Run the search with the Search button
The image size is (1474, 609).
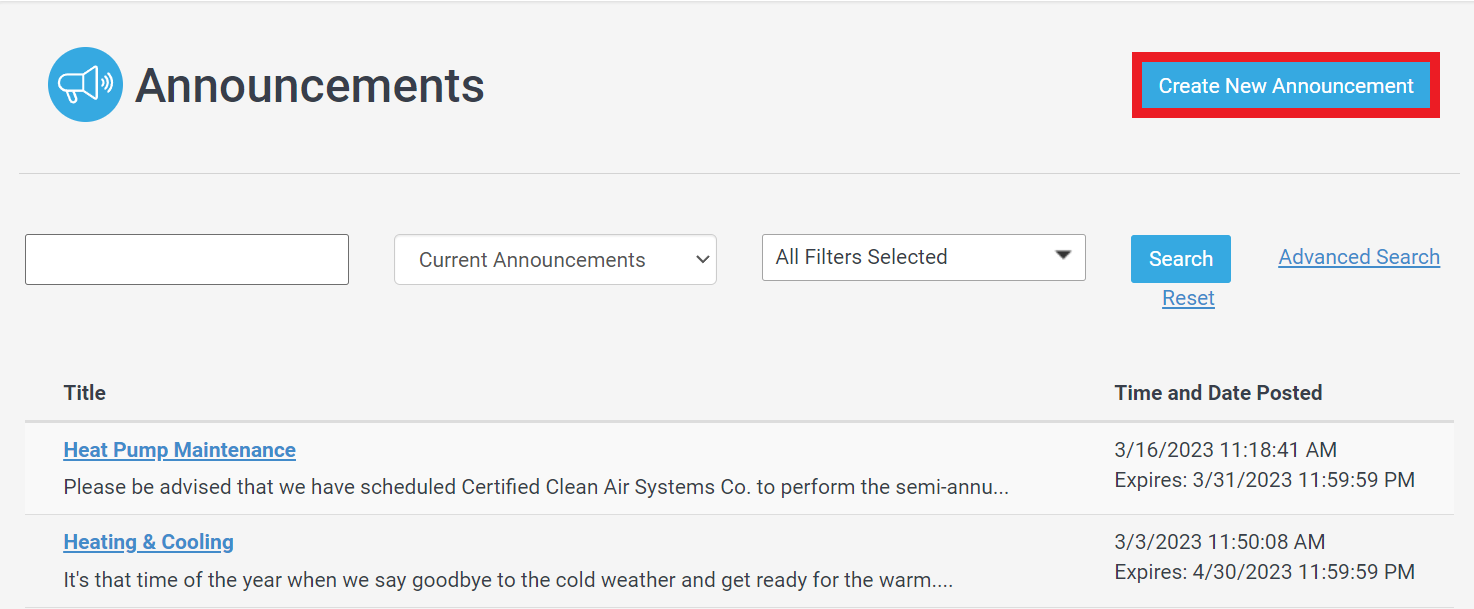tap(1181, 259)
